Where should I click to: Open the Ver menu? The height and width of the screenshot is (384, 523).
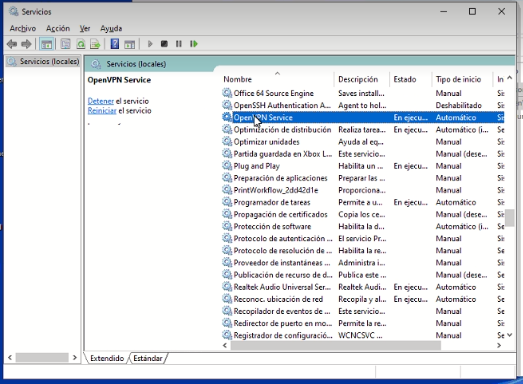click(85, 28)
